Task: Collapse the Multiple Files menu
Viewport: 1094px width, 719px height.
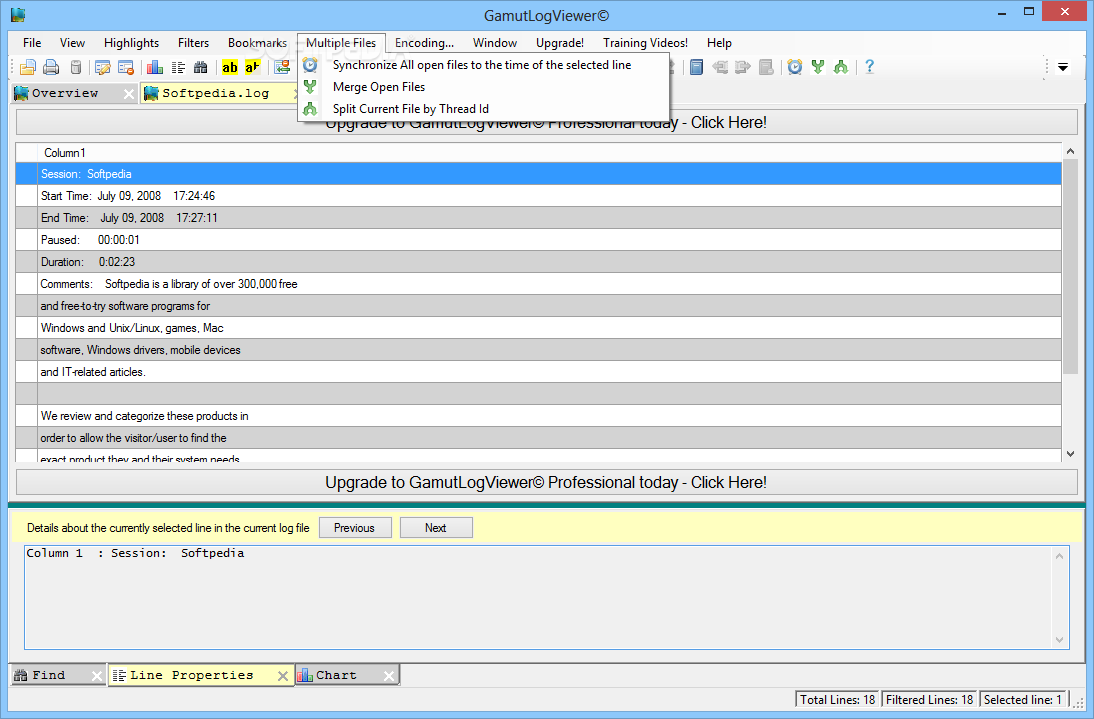Action: pyautogui.click(x=341, y=43)
